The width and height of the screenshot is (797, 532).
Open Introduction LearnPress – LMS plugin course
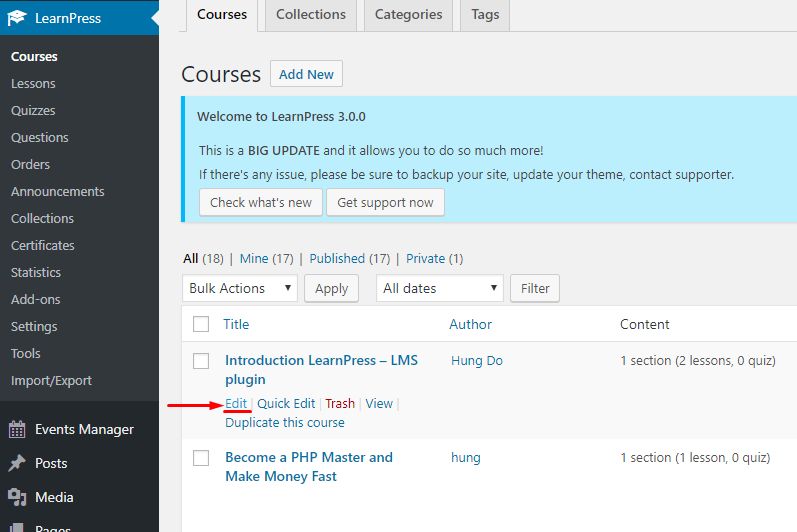[321, 370]
